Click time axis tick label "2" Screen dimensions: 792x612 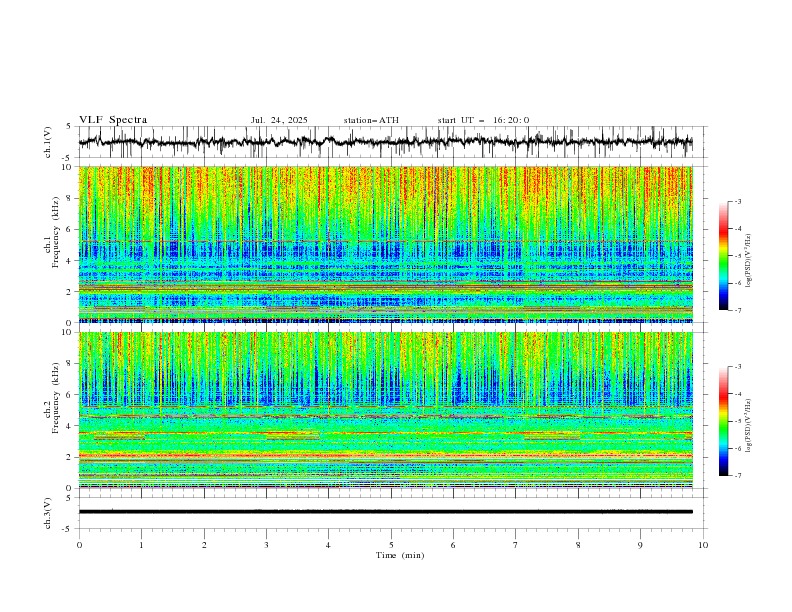pyautogui.click(x=204, y=545)
